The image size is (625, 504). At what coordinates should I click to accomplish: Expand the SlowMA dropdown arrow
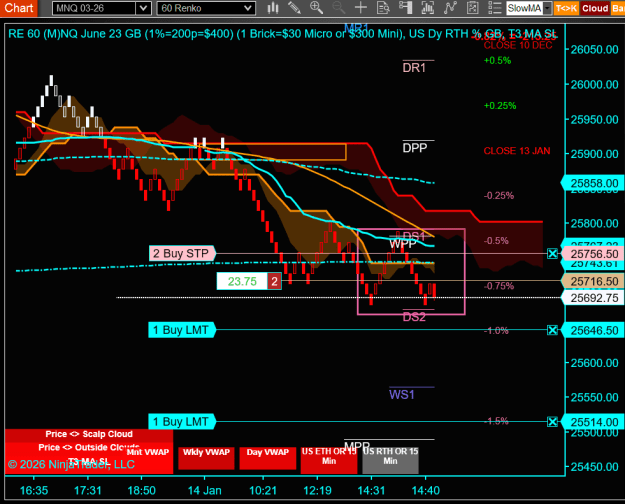coord(547,8)
